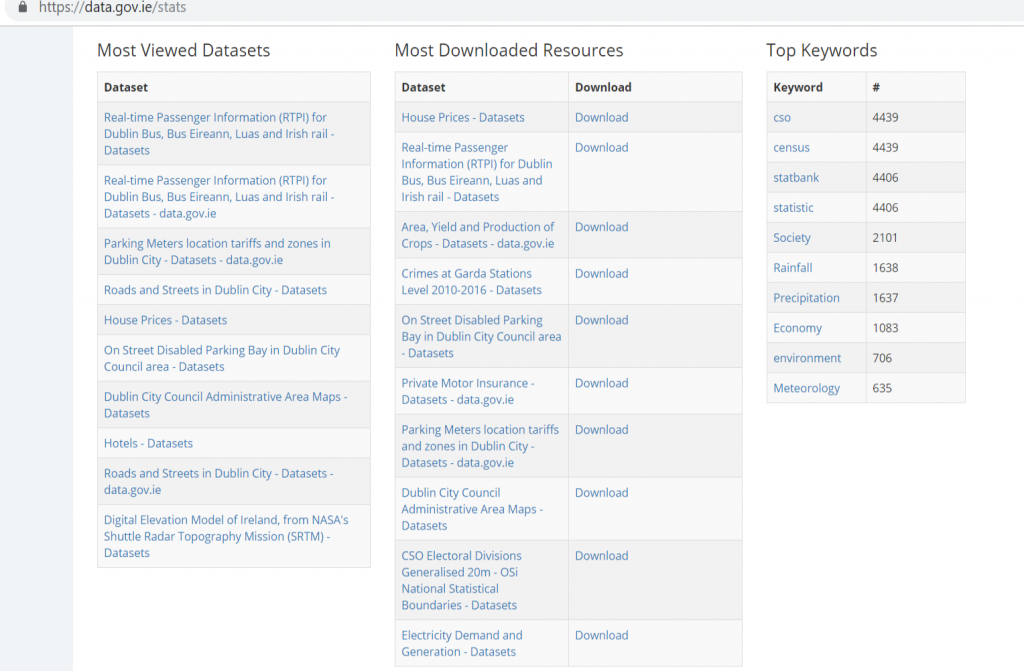Open RTPI dataset link ending 'Datasets - data.gov.ie'
Screen dimensions: 1024x671
[219, 197]
